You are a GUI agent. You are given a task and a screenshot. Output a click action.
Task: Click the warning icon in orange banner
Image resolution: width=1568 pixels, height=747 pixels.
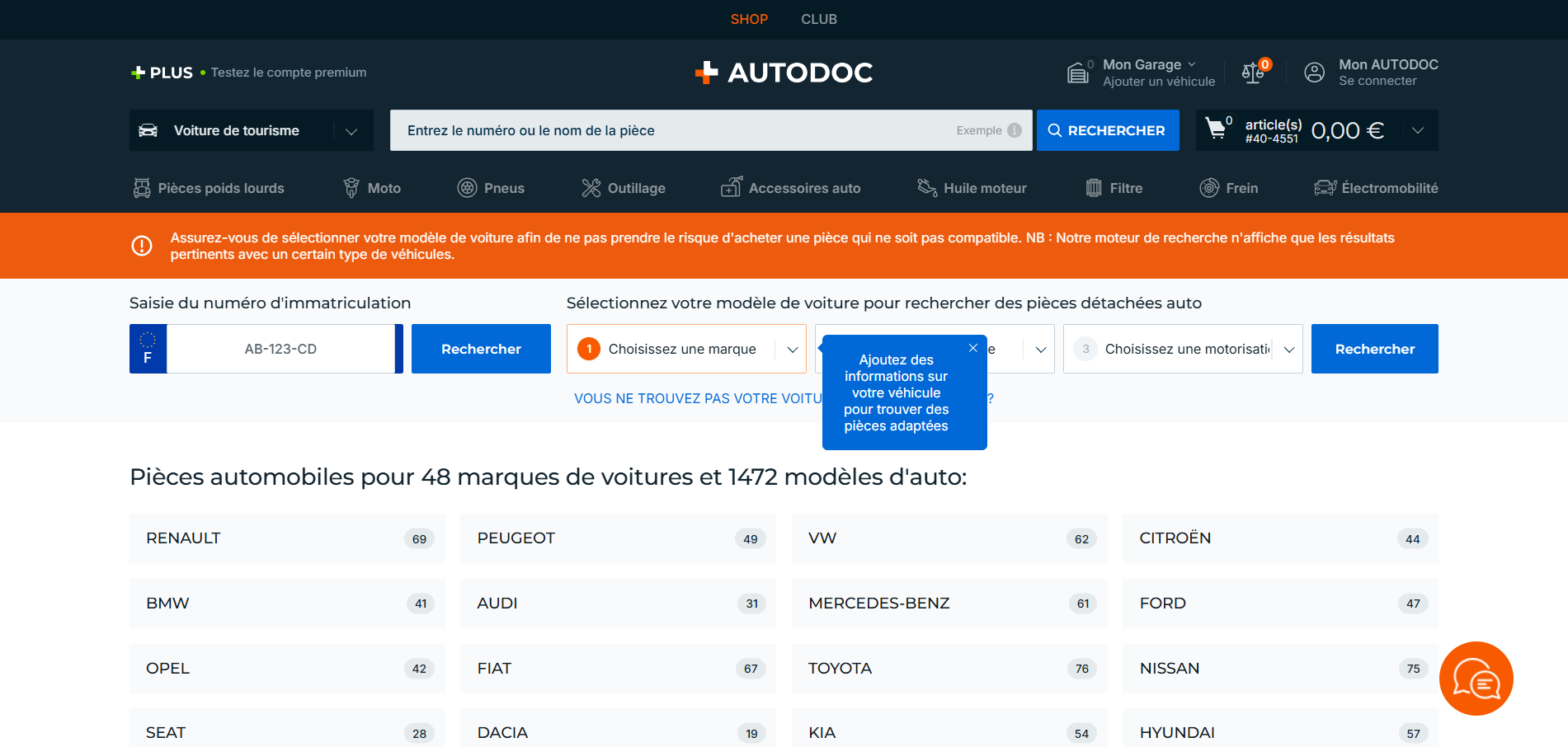pyautogui.click(x=142, y=246)
